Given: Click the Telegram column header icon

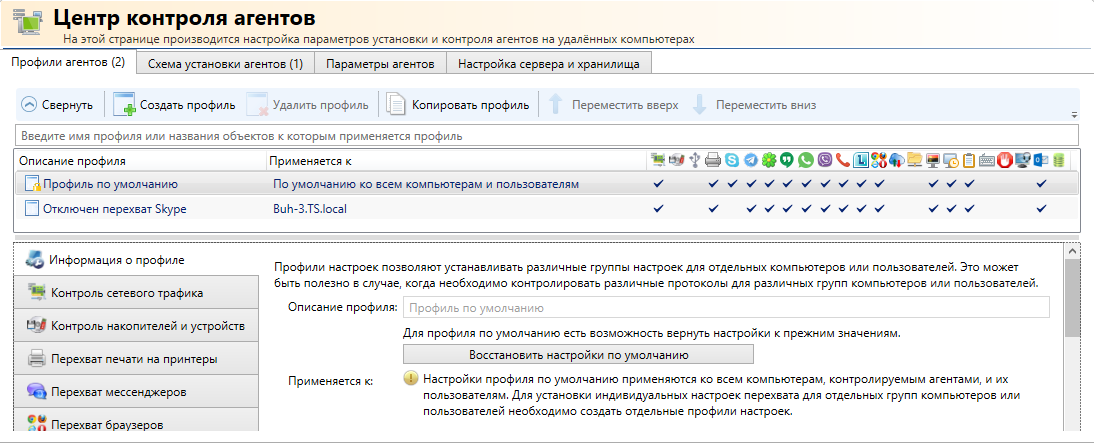Looking at the screenshot, I should pos(750,160).
